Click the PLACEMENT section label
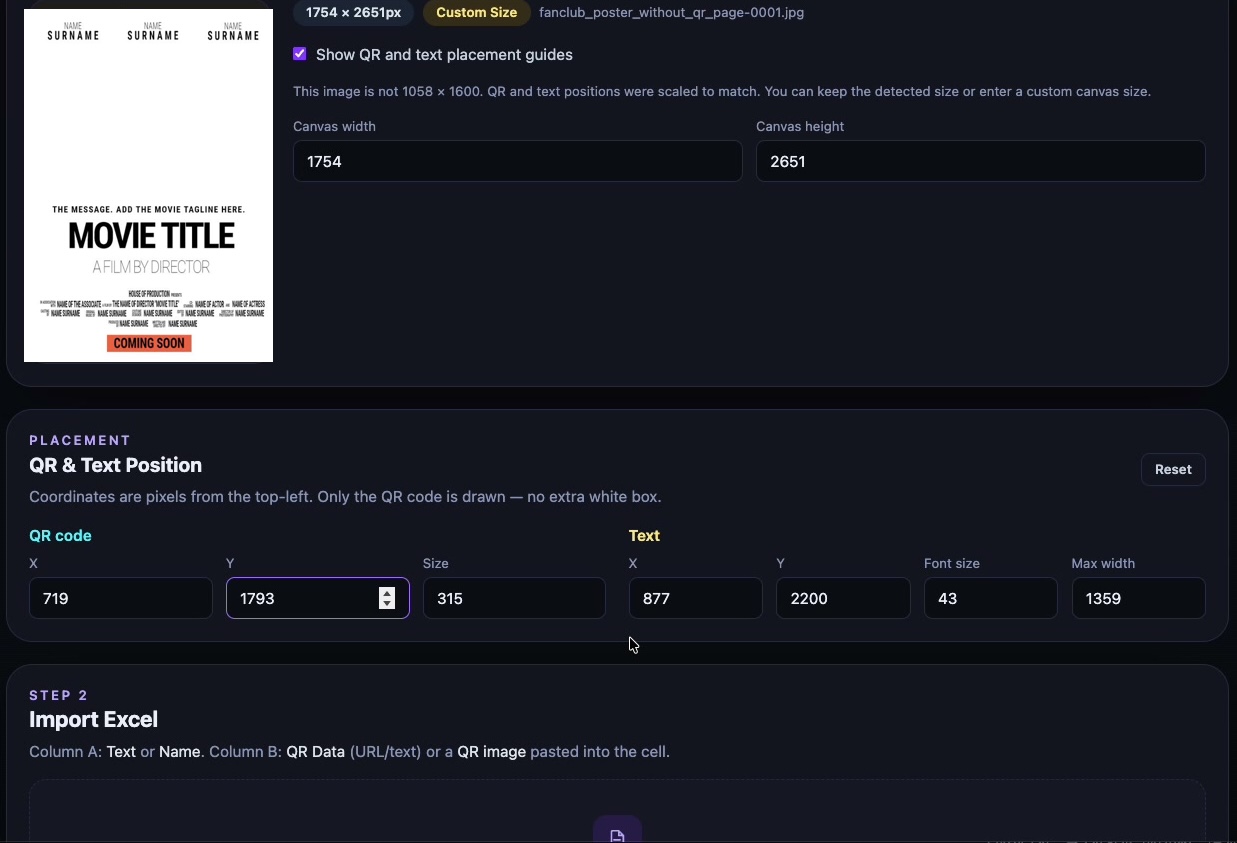The width and height of the screenshot is (1237, 843). coord(80,440)
